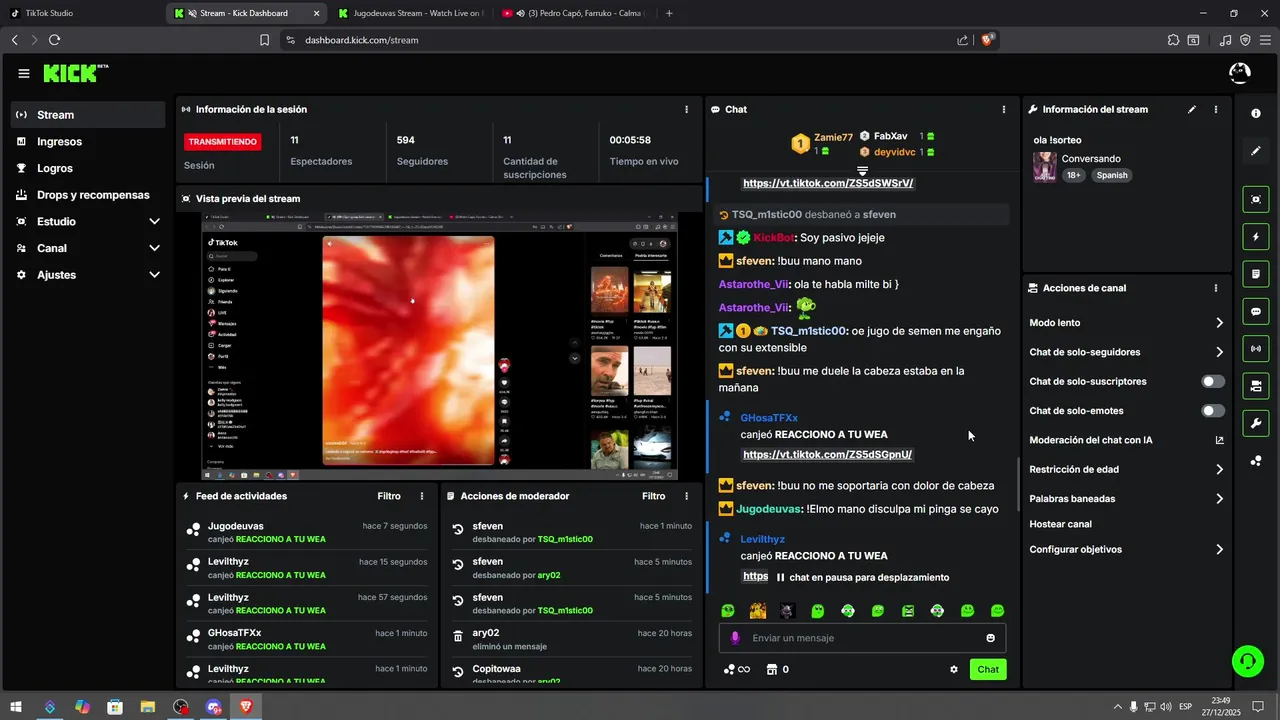
Task: Toggle the session info broadcast widget
Action: (1256, 348)
